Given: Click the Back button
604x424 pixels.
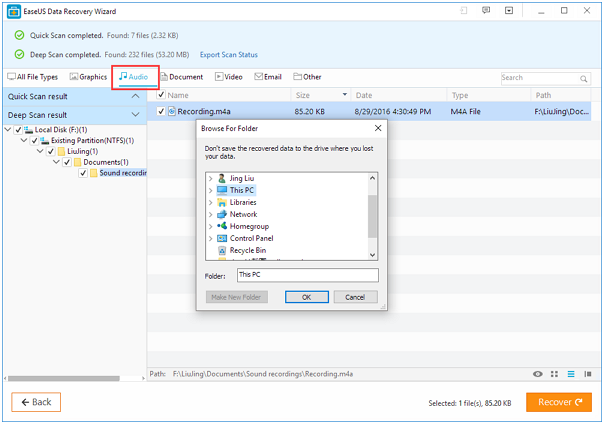Looking at the screenshot, I should tap(36, 402).
